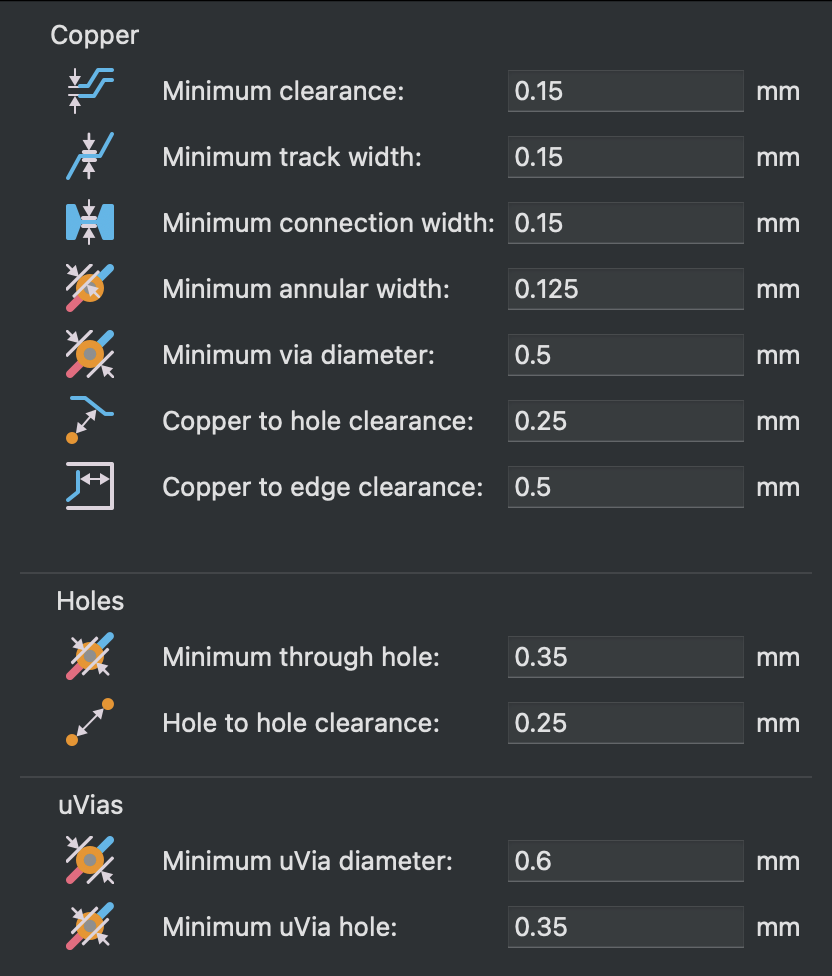Click the minimum annular width icon

(89, 288)
